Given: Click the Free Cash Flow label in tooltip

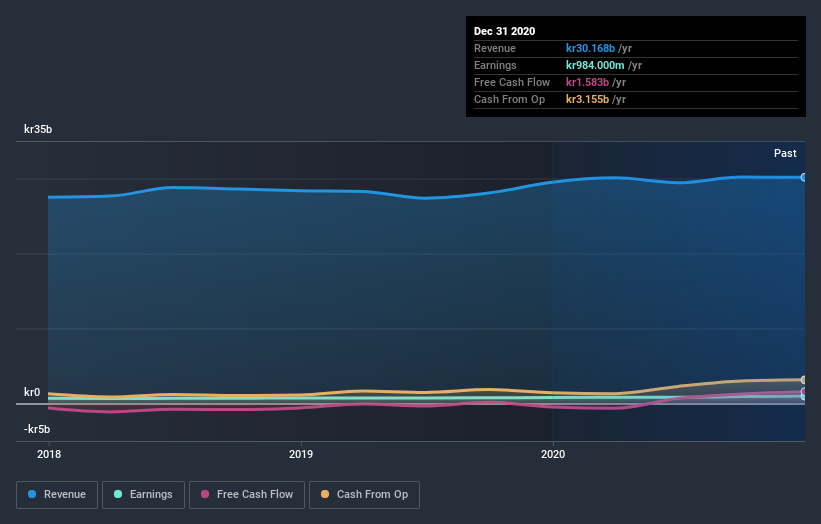Looking at the screenshot, I should coord(512,82).
